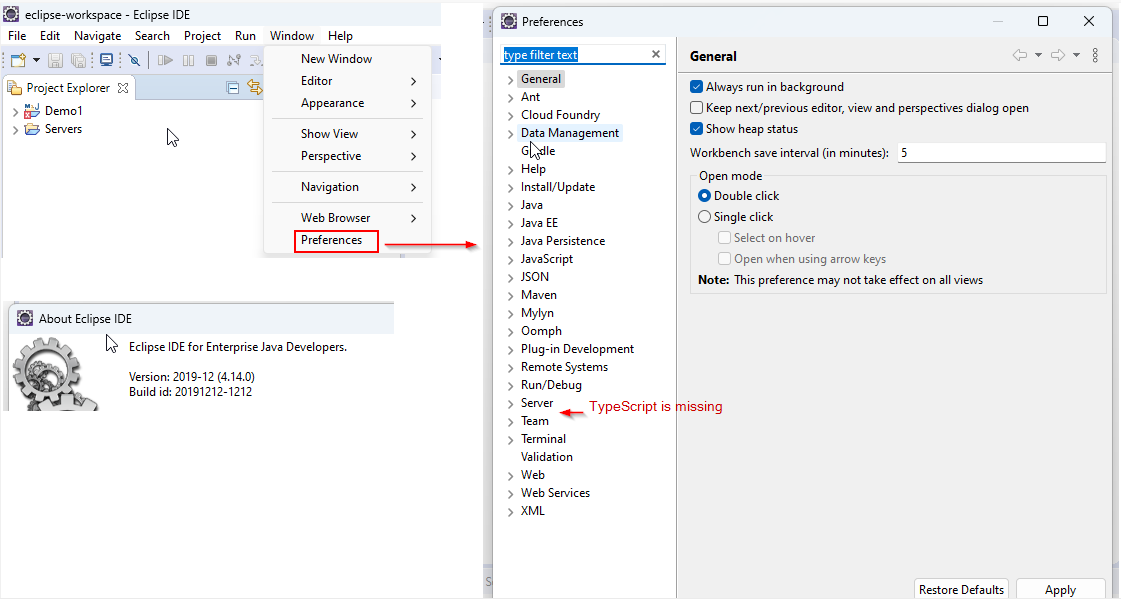Image resolution: width=1121 pixels, height=599 pixels.
Task: Click the Disconnect debug icon
Action: click(234, 60)
